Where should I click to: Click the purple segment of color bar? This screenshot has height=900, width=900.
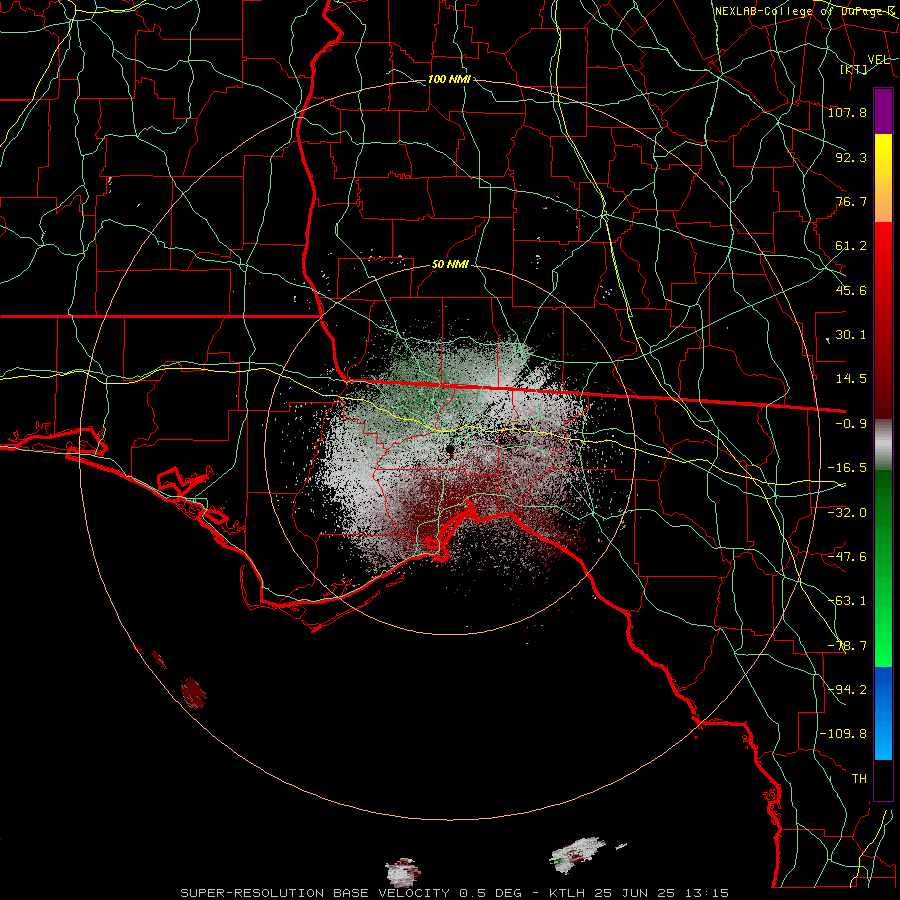(883, 111)
